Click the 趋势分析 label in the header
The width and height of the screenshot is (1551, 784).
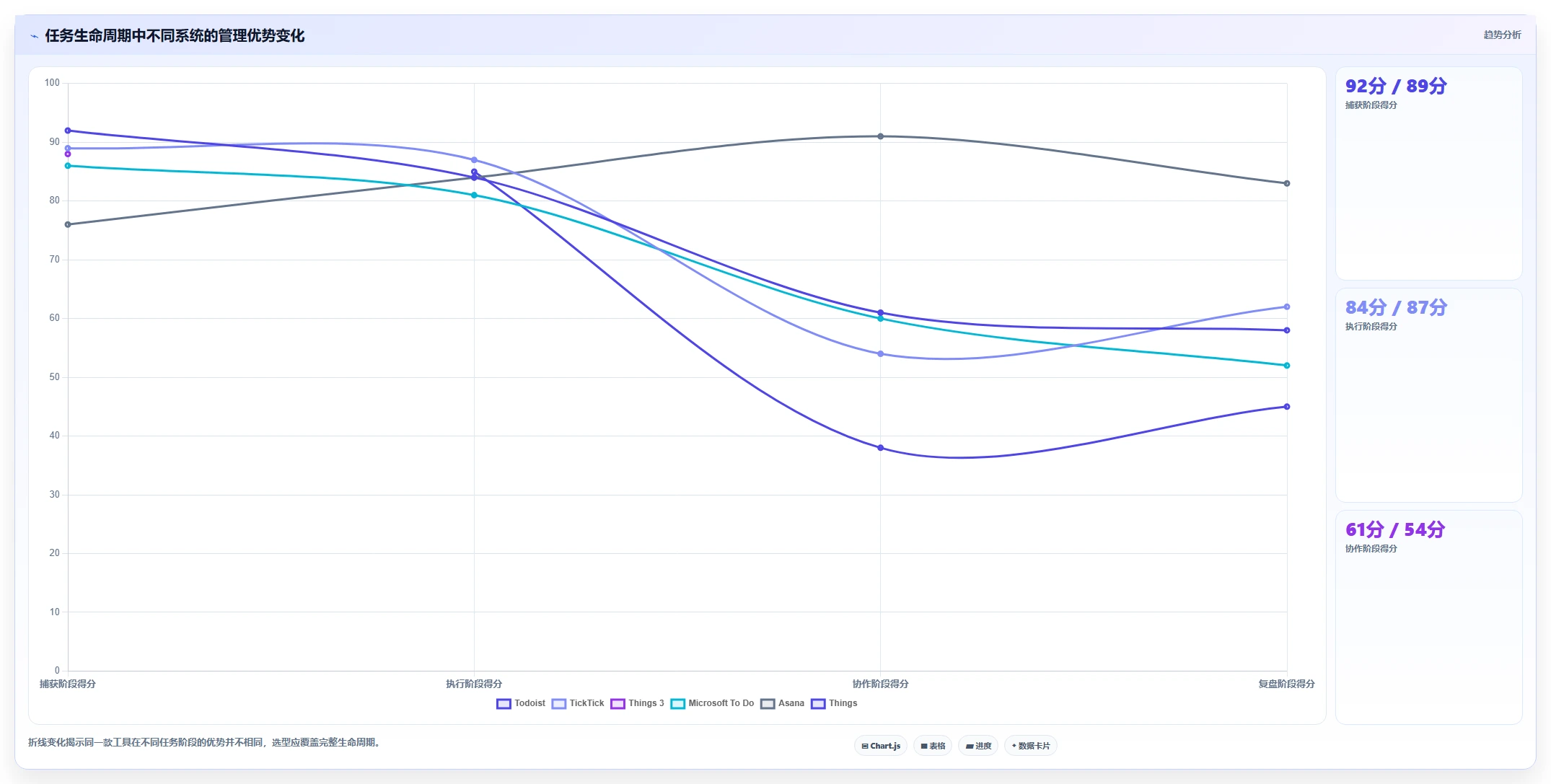click(x=1502, y=35)
